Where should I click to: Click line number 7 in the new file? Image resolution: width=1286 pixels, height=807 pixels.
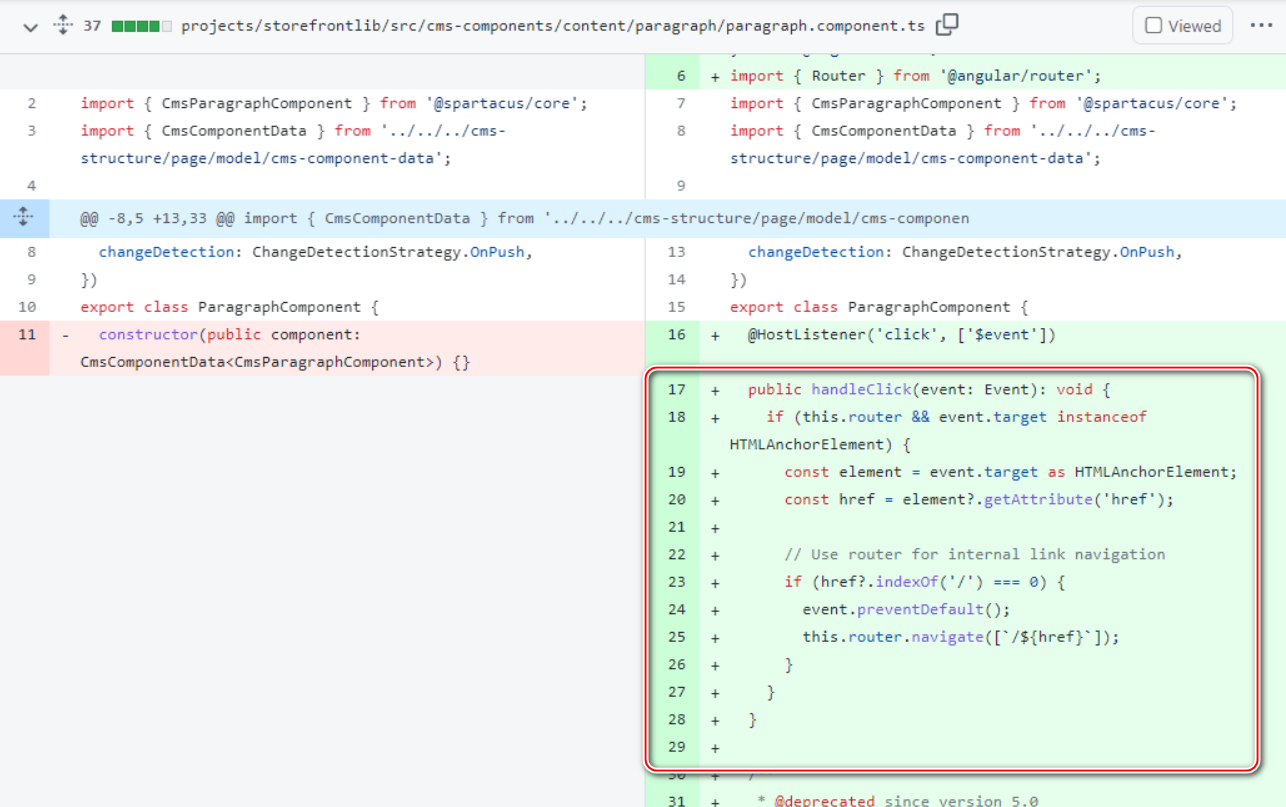[x=681, y=103]
